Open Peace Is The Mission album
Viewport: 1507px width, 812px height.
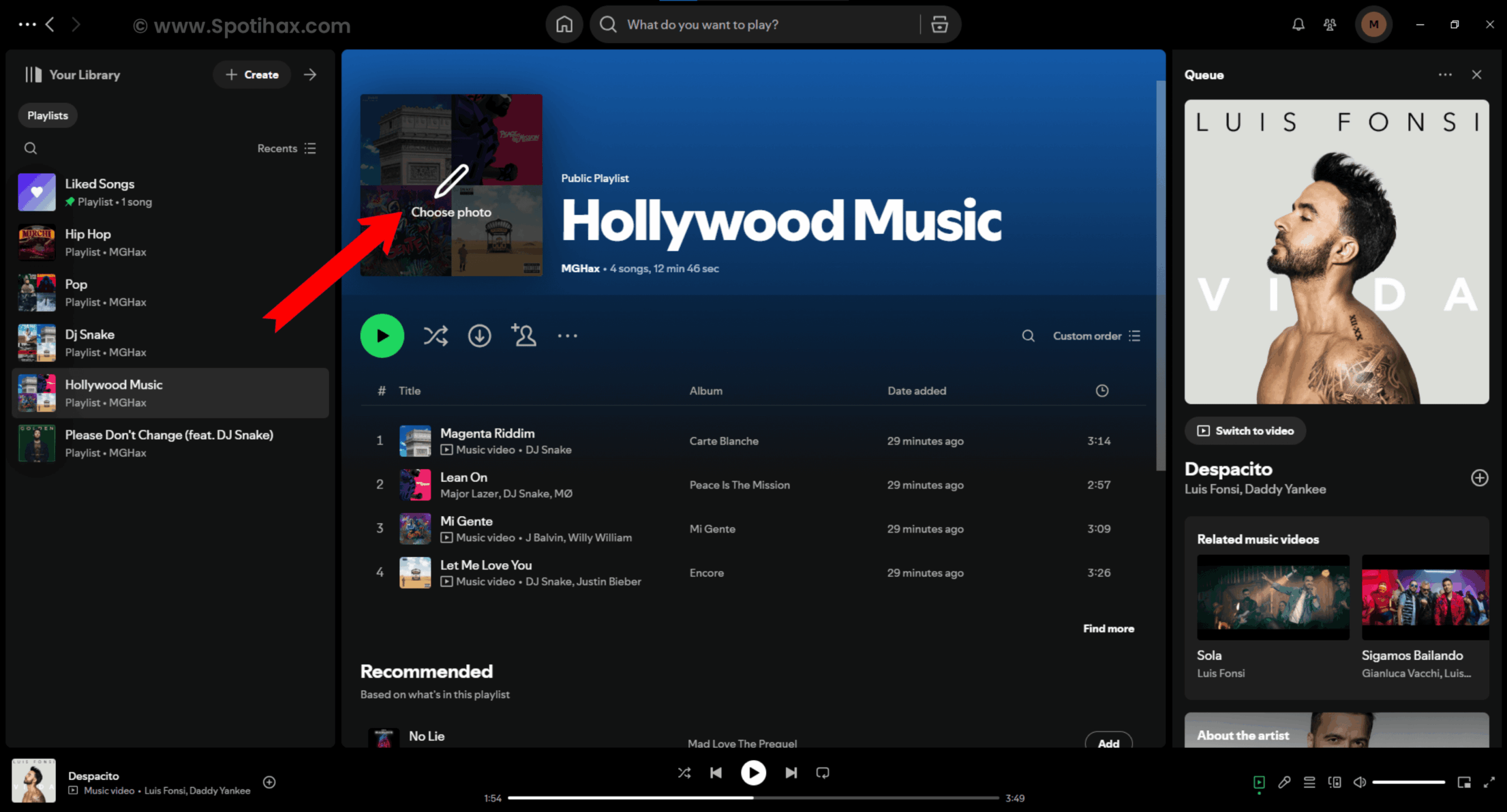click(x=739, y=485)
